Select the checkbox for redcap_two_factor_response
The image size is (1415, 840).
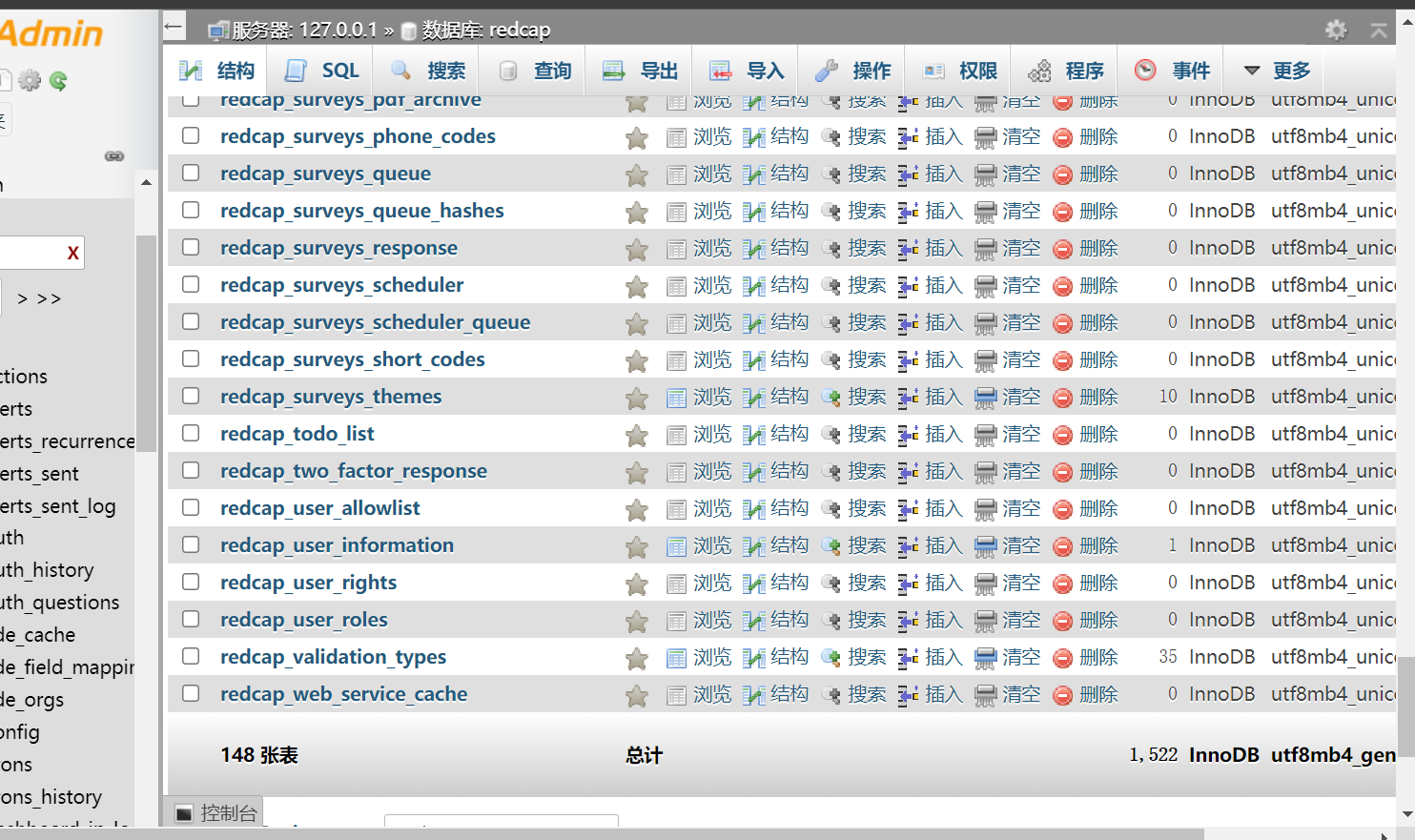click(190, 471)
